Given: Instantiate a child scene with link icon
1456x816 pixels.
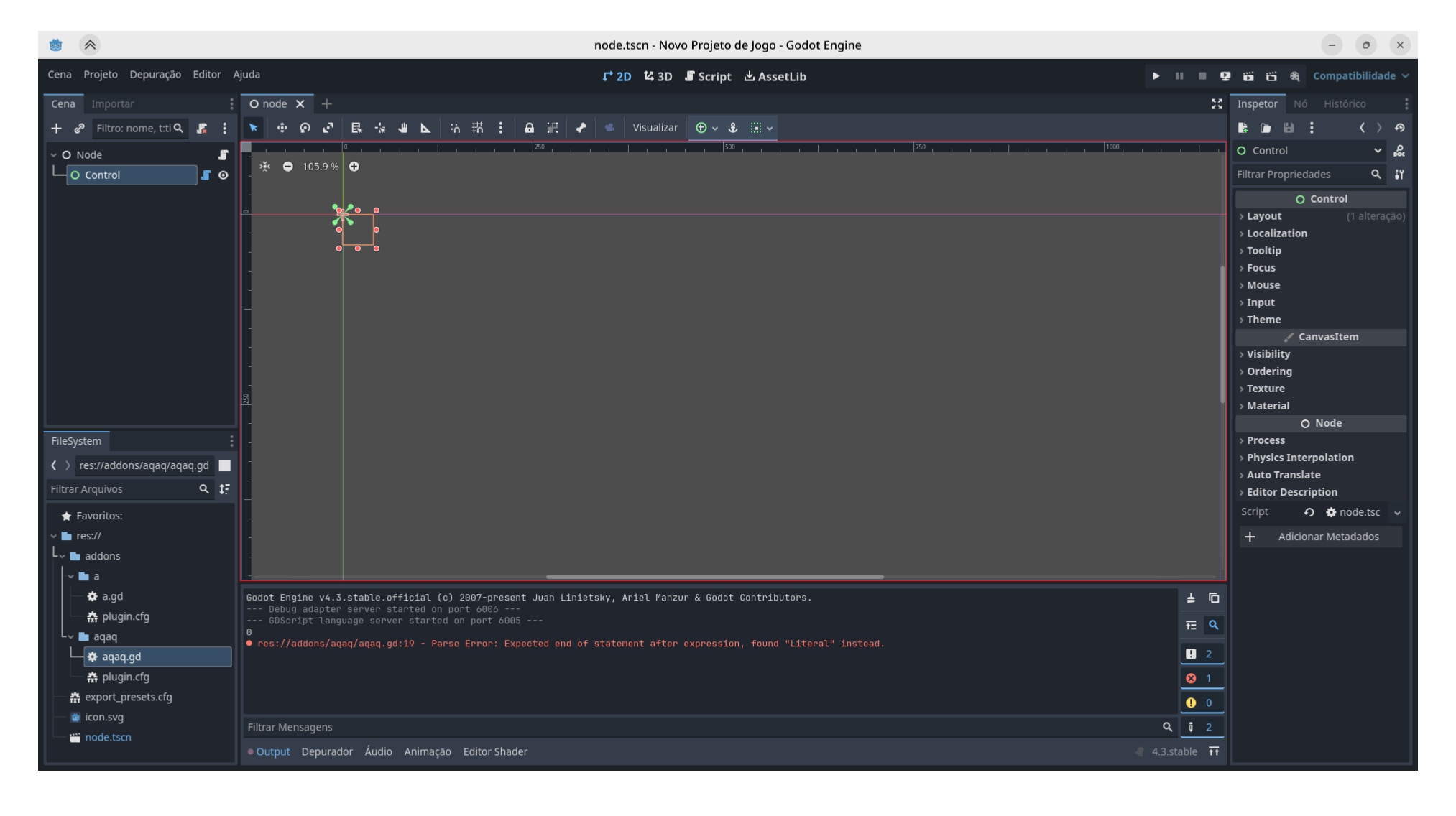Looking at the screenshot, I should (79, 129).
